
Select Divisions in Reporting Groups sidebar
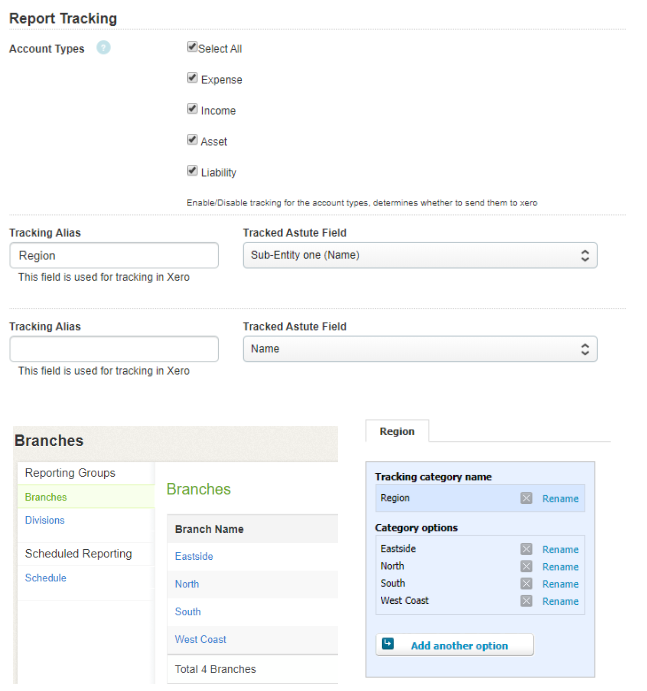45,520
